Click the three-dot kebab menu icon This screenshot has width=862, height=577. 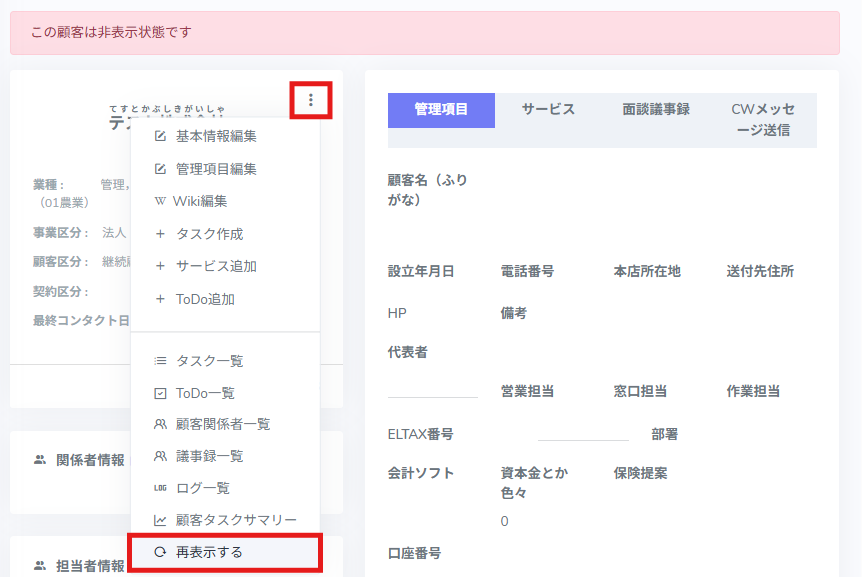tap(311, 99)
